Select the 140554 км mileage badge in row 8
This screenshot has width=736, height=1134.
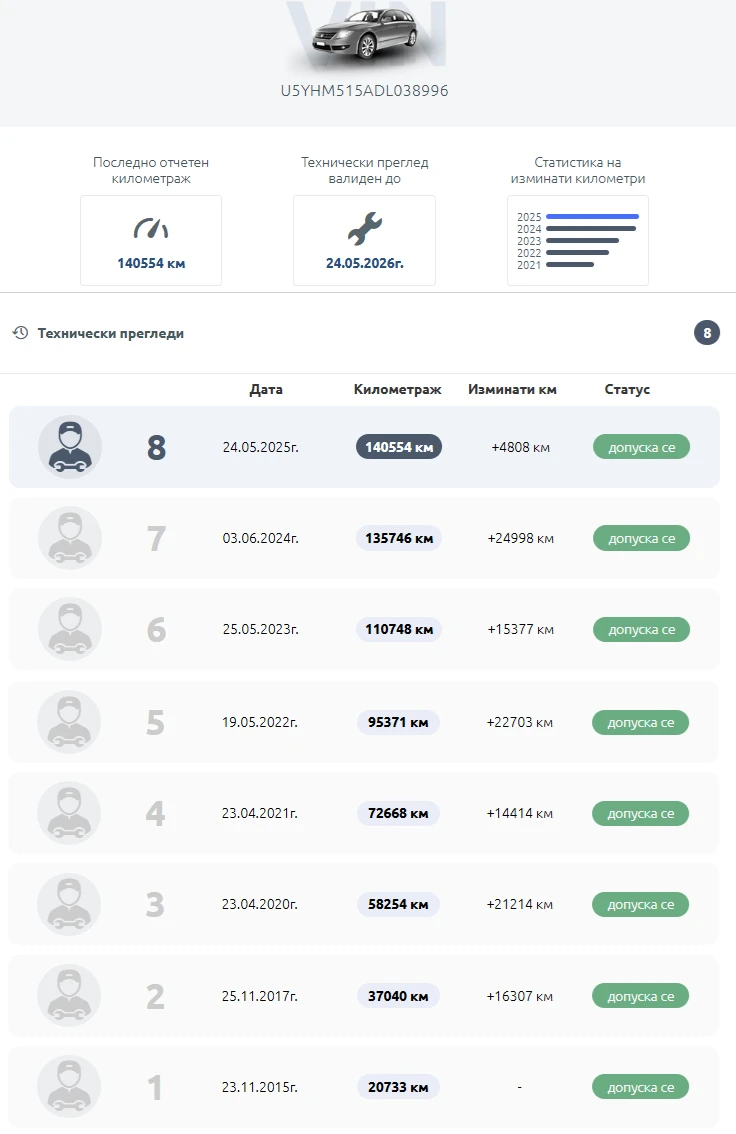(x=399, y=447)
